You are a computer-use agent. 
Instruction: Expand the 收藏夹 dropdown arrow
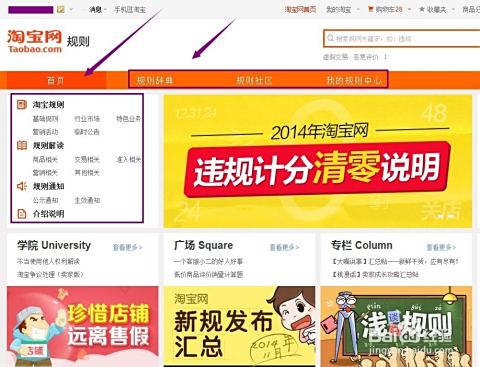coord(453,9)
